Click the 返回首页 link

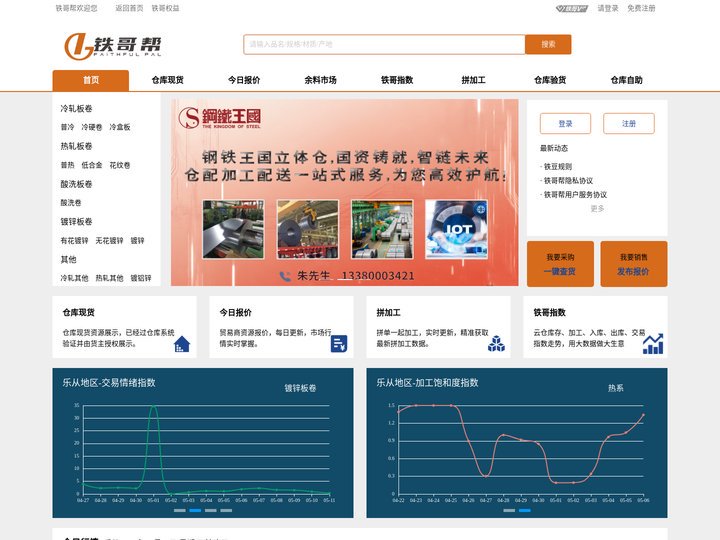(129, 8)
